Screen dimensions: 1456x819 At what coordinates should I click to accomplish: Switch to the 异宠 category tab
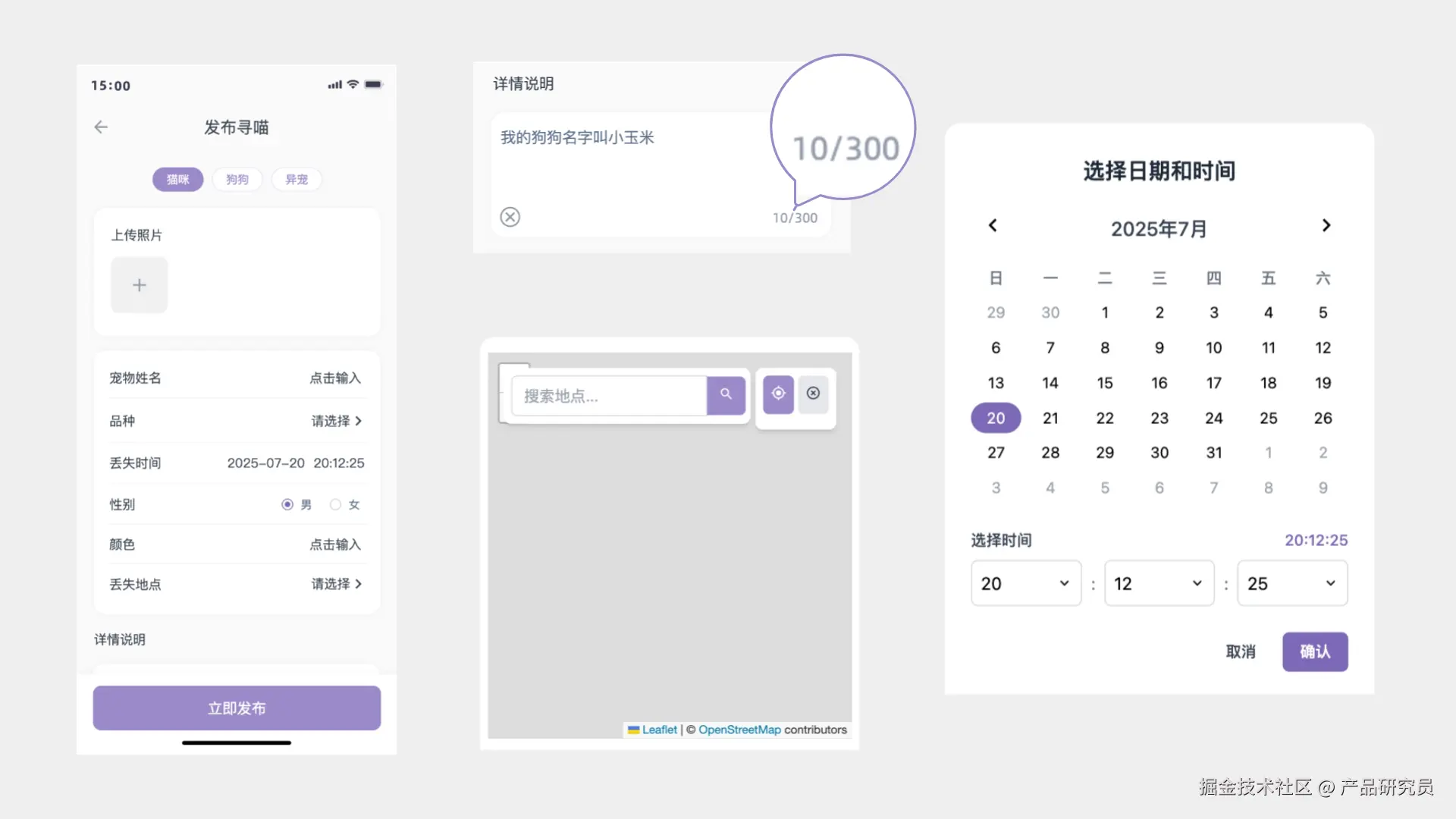297,180
